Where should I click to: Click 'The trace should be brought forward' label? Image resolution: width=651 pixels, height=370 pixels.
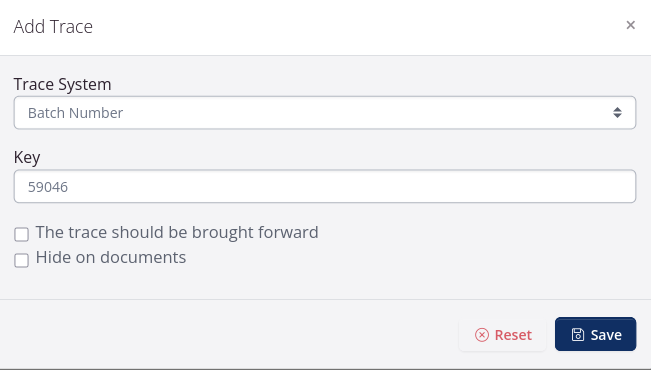pos(177,232)
